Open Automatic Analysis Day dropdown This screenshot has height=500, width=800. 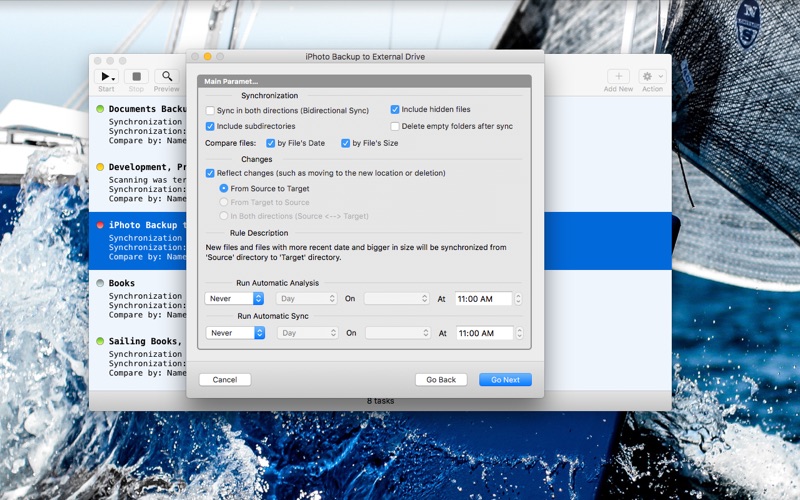point(307,298)
